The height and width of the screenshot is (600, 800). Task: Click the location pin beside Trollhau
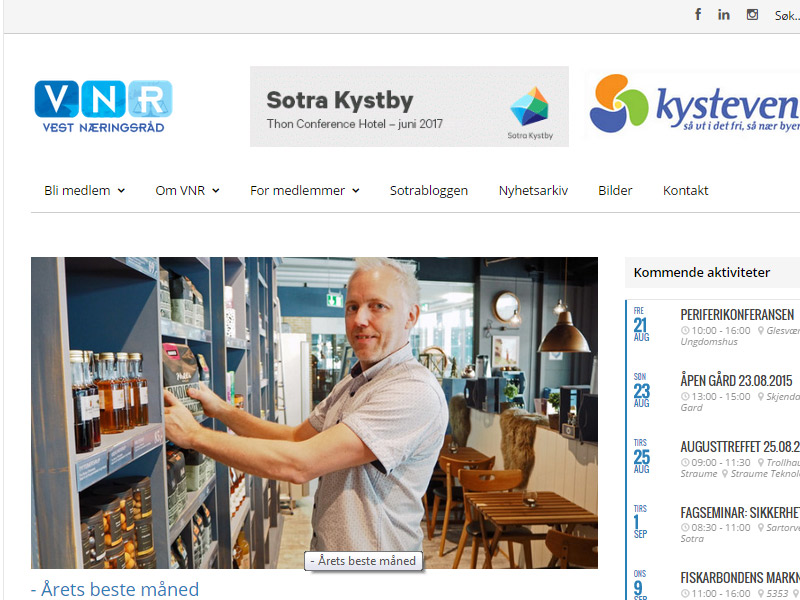pyautogui.click(x=760, y=462)
